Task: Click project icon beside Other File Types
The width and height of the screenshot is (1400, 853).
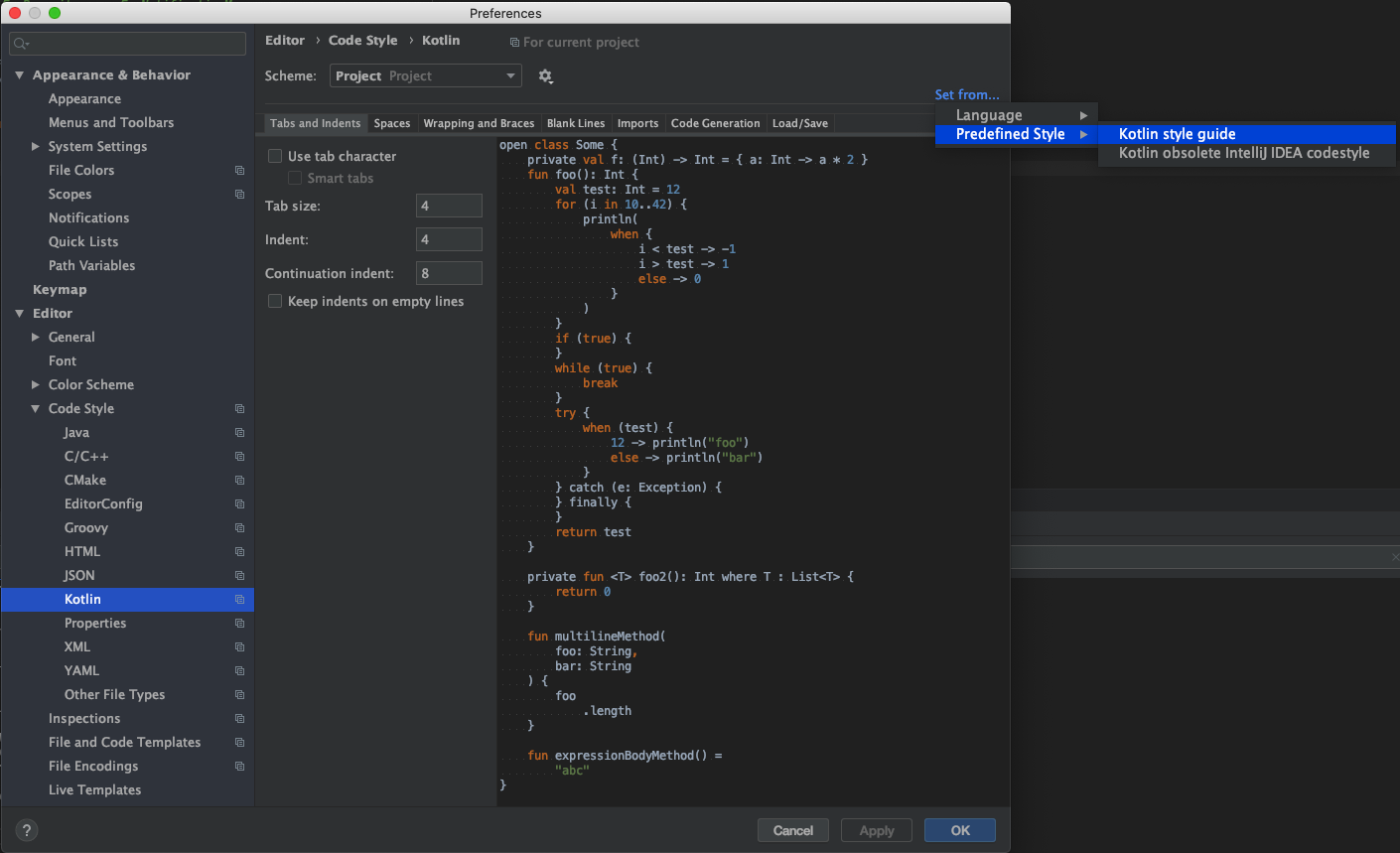Action: [239, 695]
